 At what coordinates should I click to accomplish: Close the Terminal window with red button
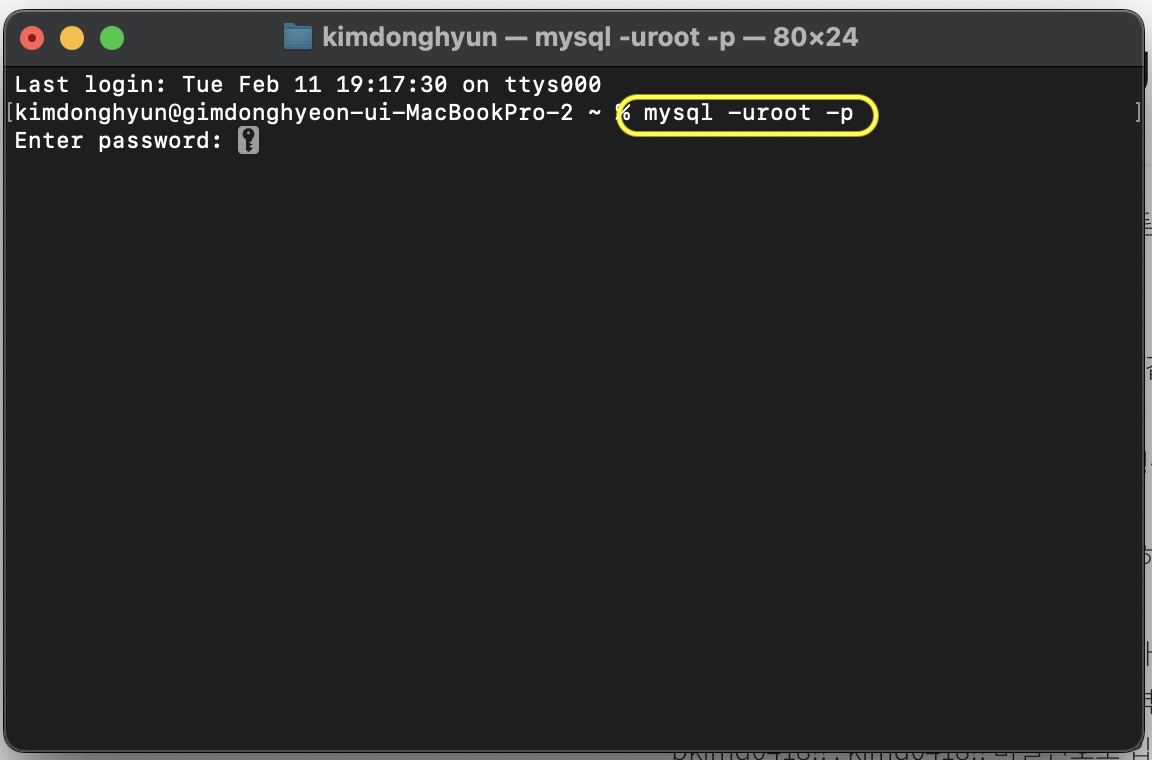[x=32, y=37]
